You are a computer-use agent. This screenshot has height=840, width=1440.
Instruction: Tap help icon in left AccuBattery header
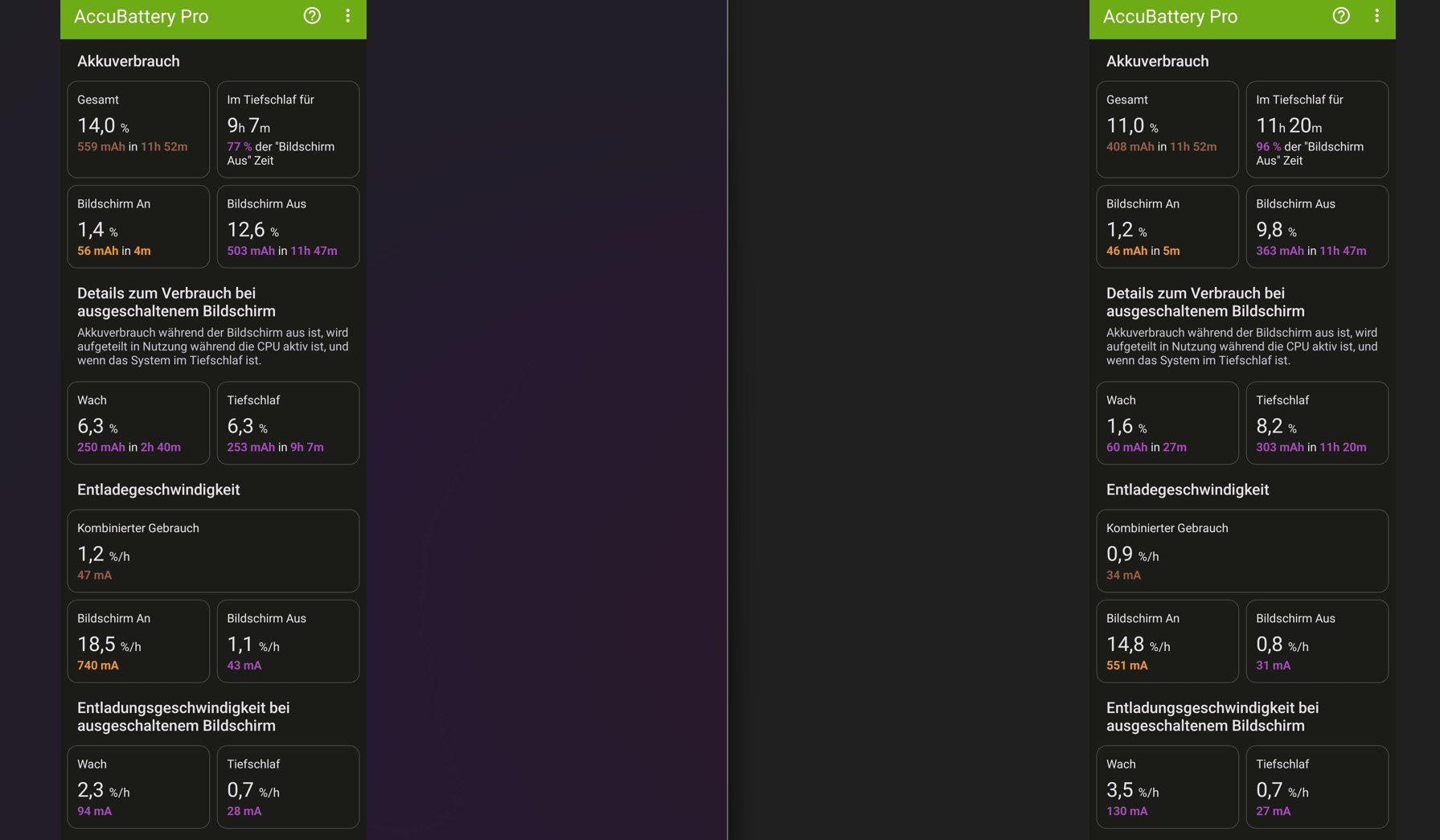pyautogui.click(x=312, y=16)
